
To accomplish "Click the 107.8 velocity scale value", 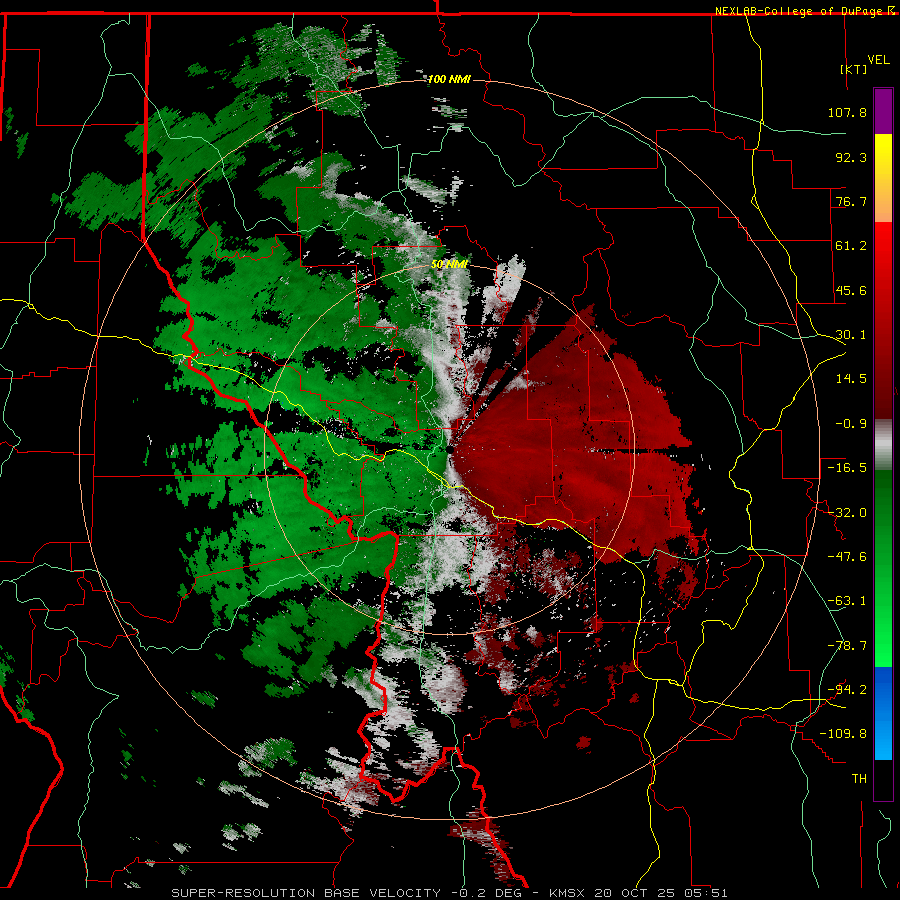I will [847, 112].
